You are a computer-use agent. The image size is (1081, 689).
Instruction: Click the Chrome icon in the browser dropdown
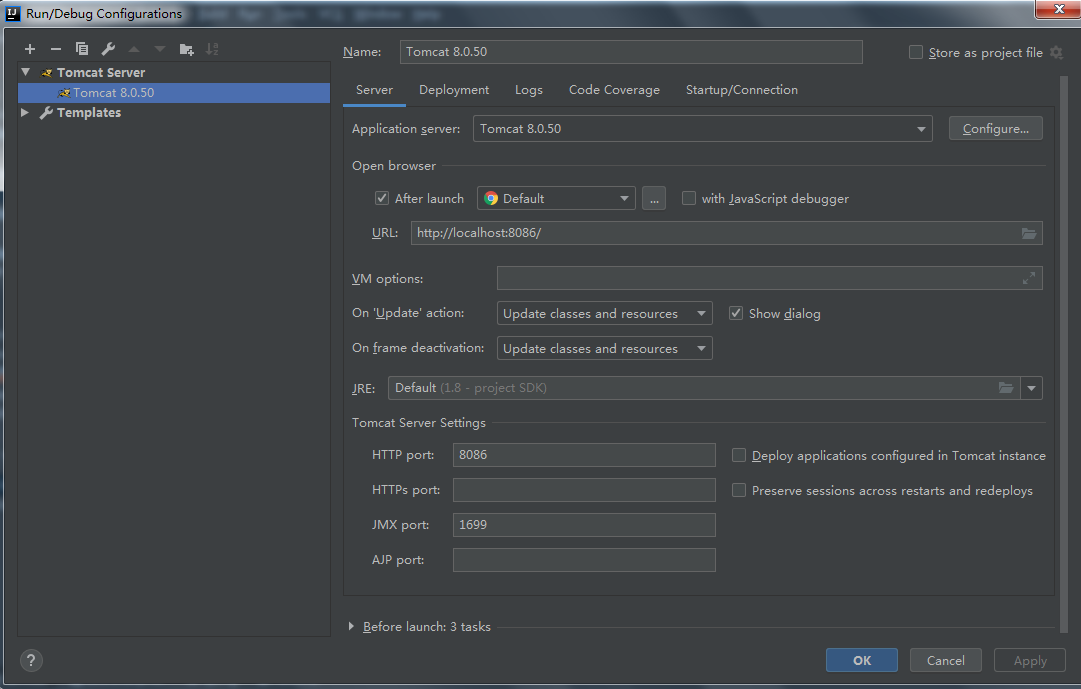coord(491,199)
